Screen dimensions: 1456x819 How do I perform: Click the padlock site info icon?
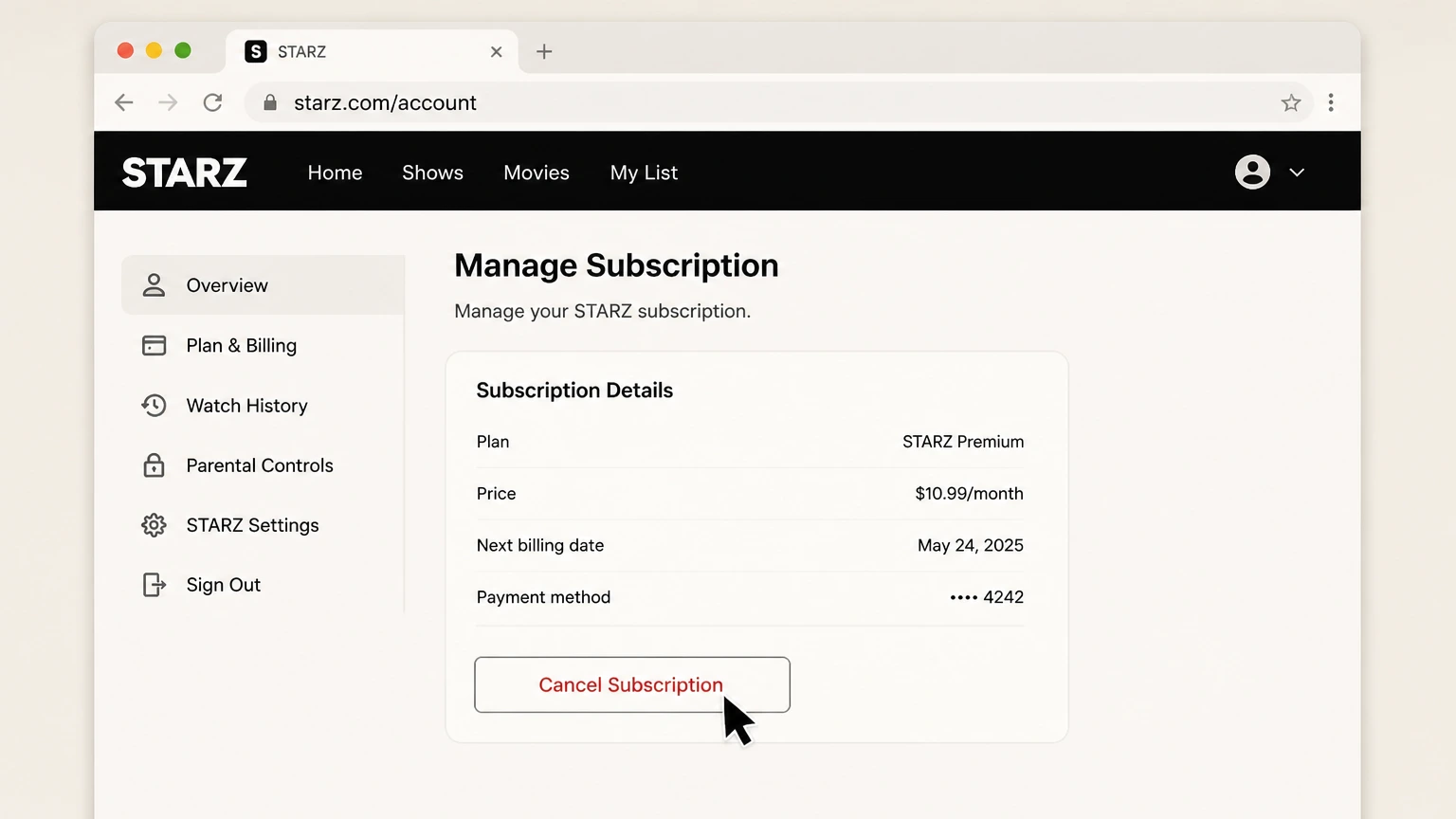tap(270, 102)
